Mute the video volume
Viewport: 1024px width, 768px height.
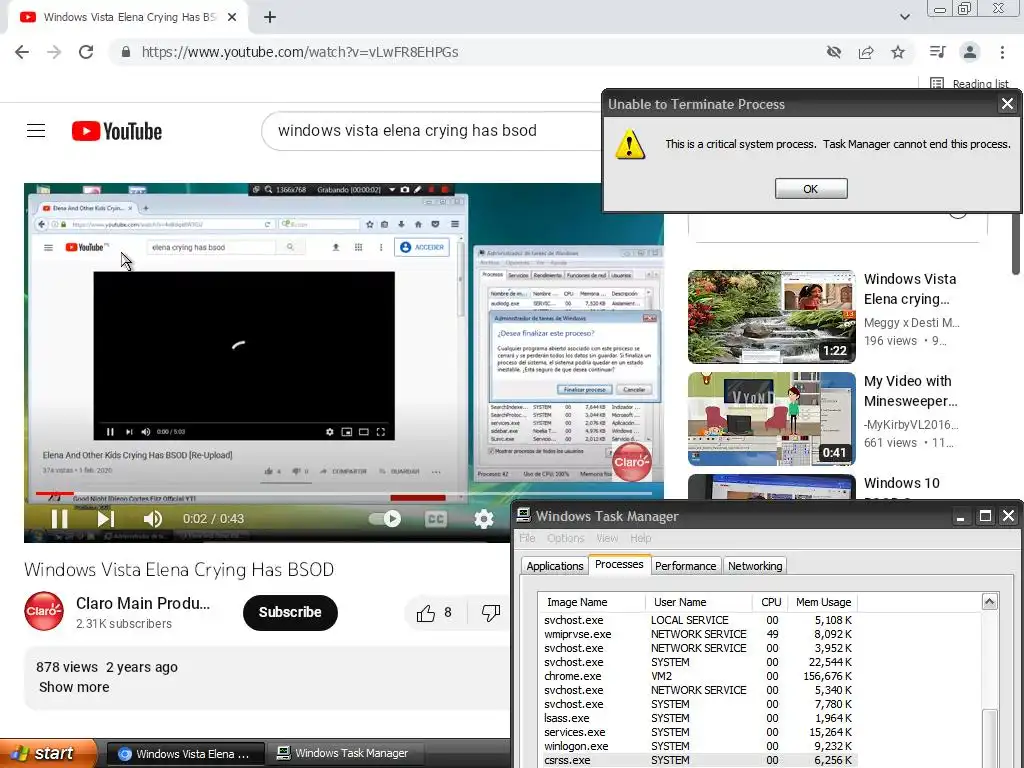[x=152, y=519]
